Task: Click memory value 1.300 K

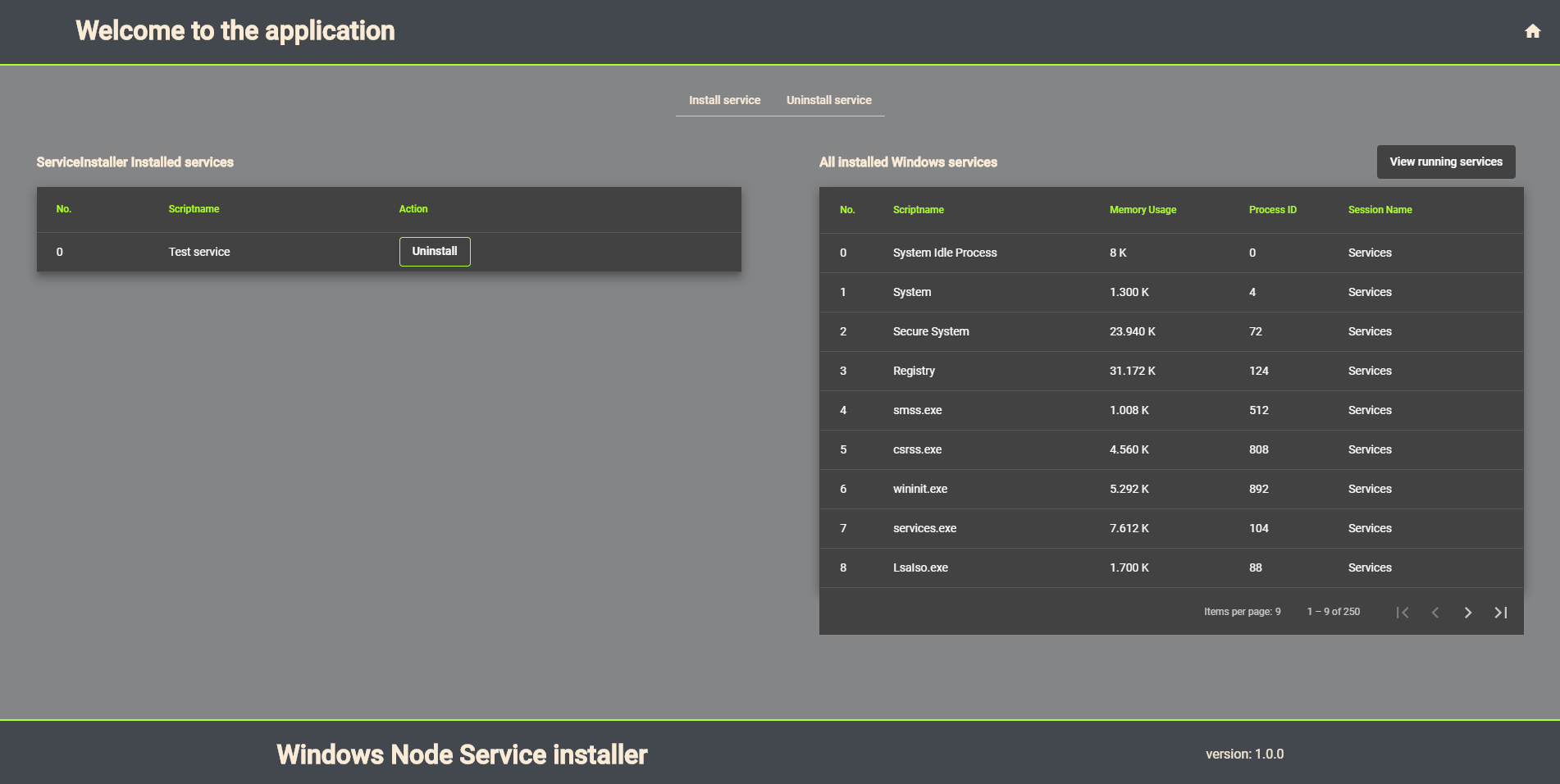Action: [x=1129, y=292]
